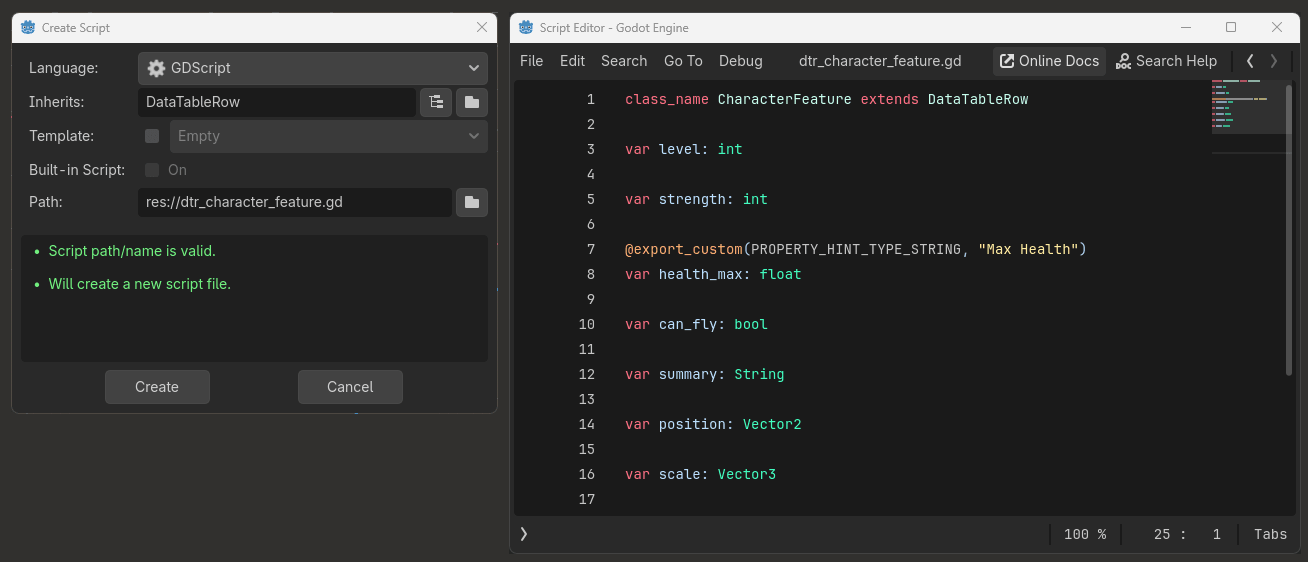Viewport: 1308px width, 562px height.
Task: Open Search Help
Action: pyautogui.click(x=1167, y=61)
